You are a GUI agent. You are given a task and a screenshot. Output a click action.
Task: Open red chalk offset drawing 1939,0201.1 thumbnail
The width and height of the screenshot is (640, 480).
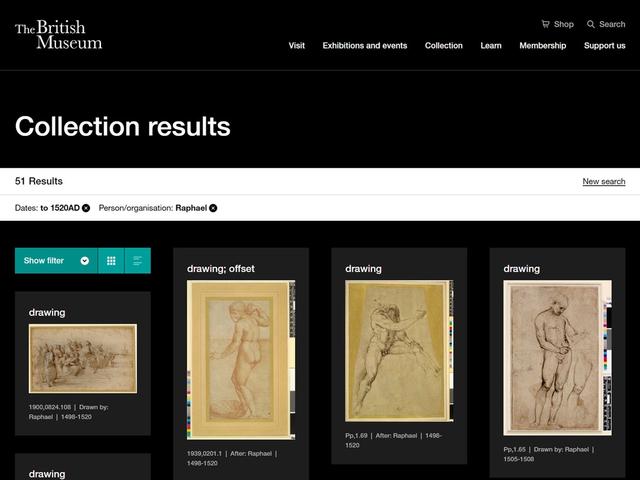tap(241, 360)
